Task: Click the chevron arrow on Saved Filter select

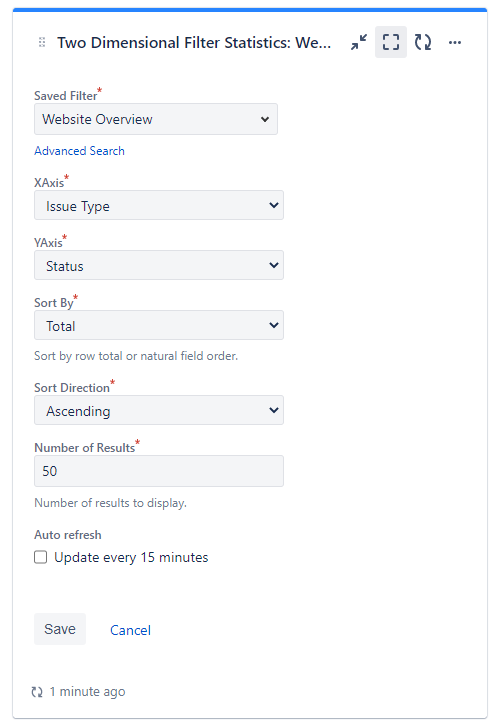Action: point(265,119)
